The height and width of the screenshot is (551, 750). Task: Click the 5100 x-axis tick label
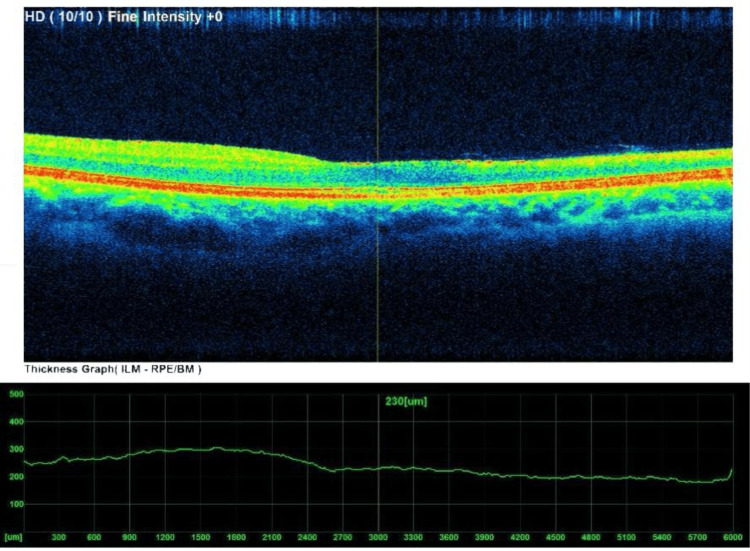(627, 537)
